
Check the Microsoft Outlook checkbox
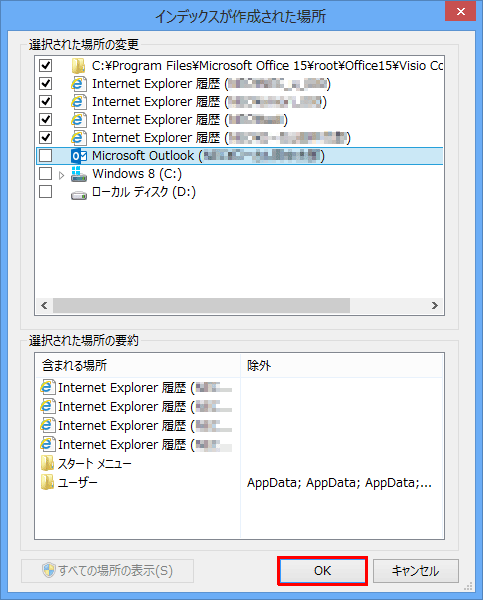(x=46, y=156)
